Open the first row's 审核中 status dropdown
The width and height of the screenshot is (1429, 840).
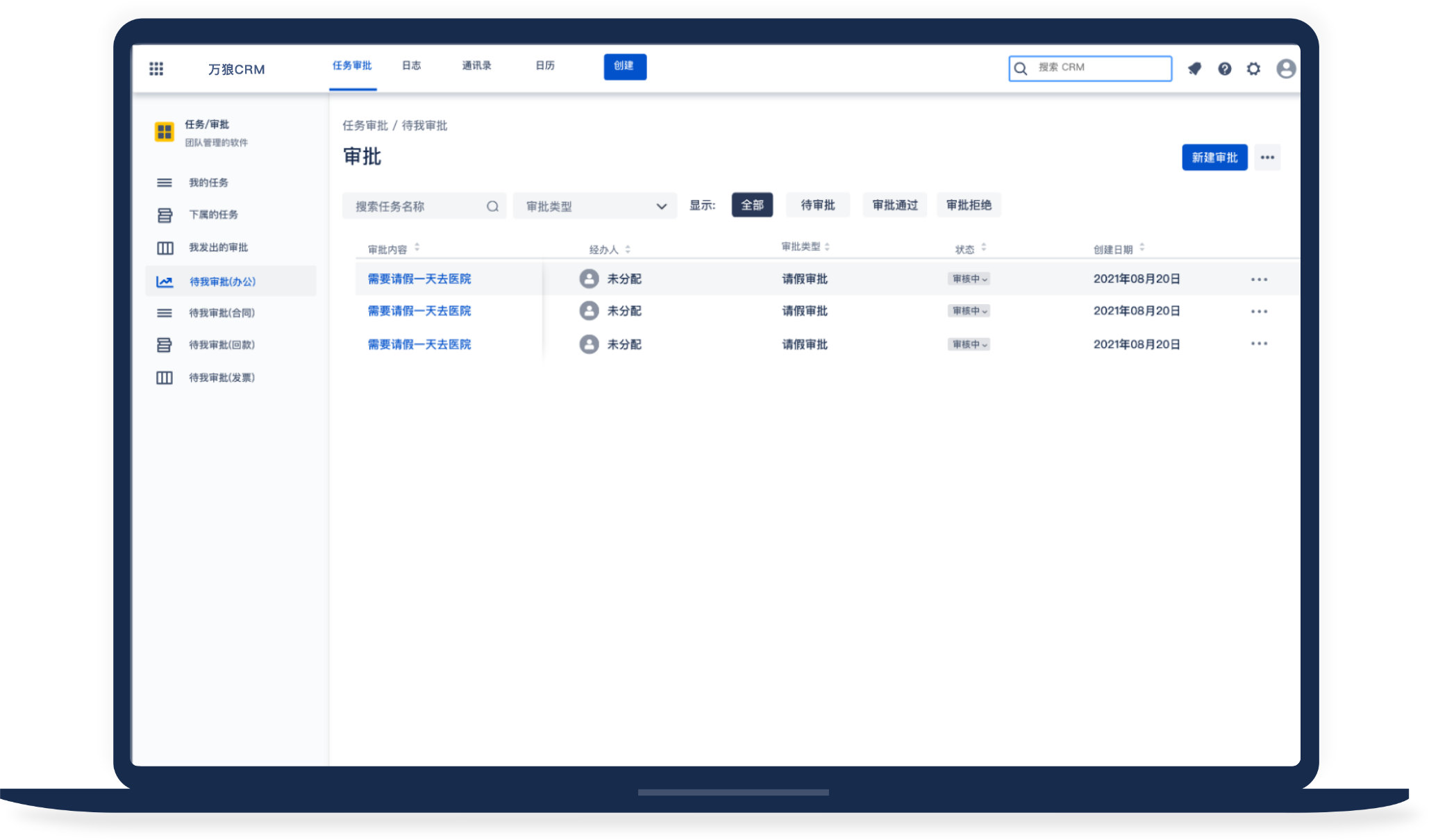pos(969,278)
